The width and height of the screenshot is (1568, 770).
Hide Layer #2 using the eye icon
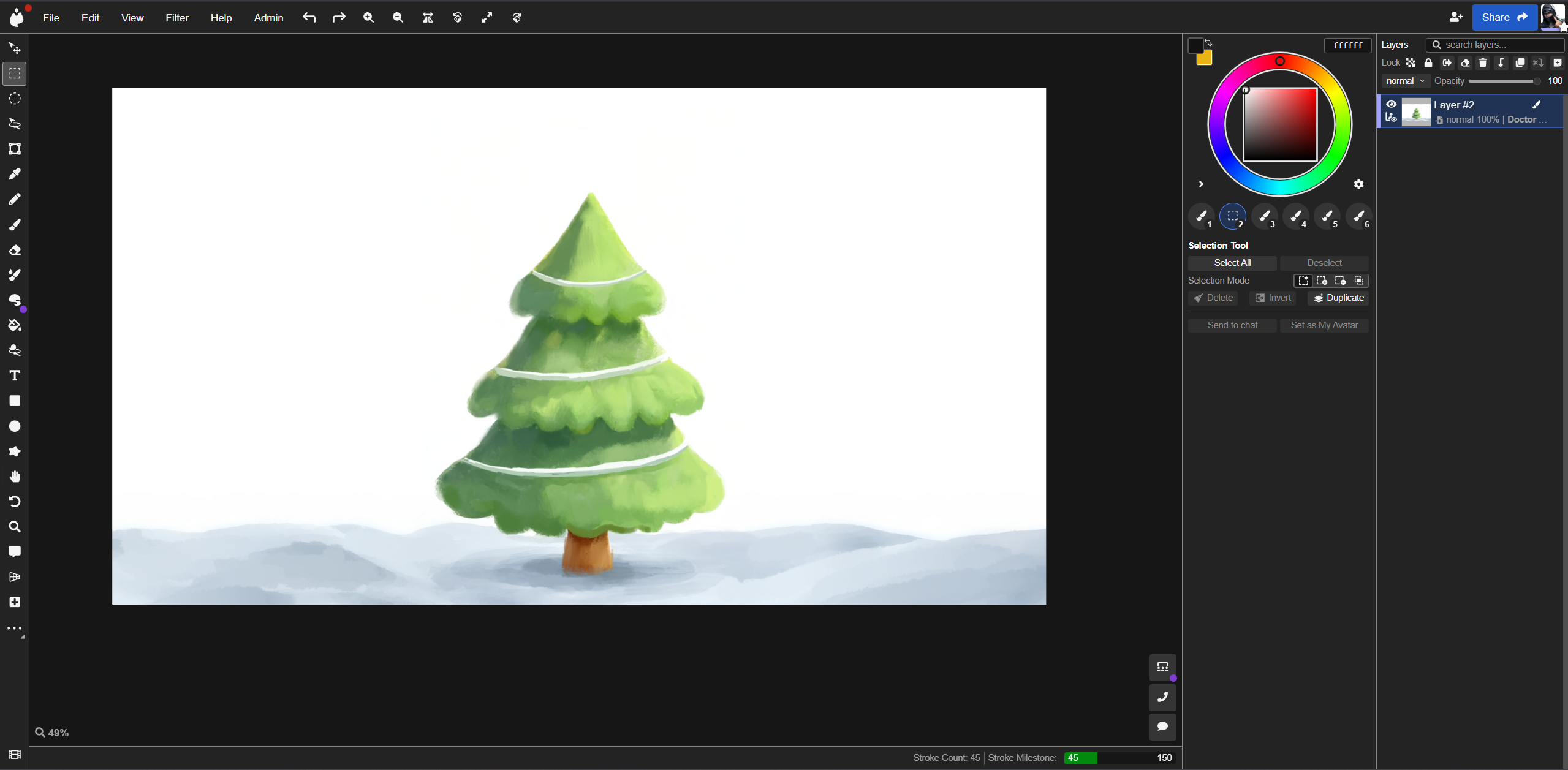[1392, 104]
